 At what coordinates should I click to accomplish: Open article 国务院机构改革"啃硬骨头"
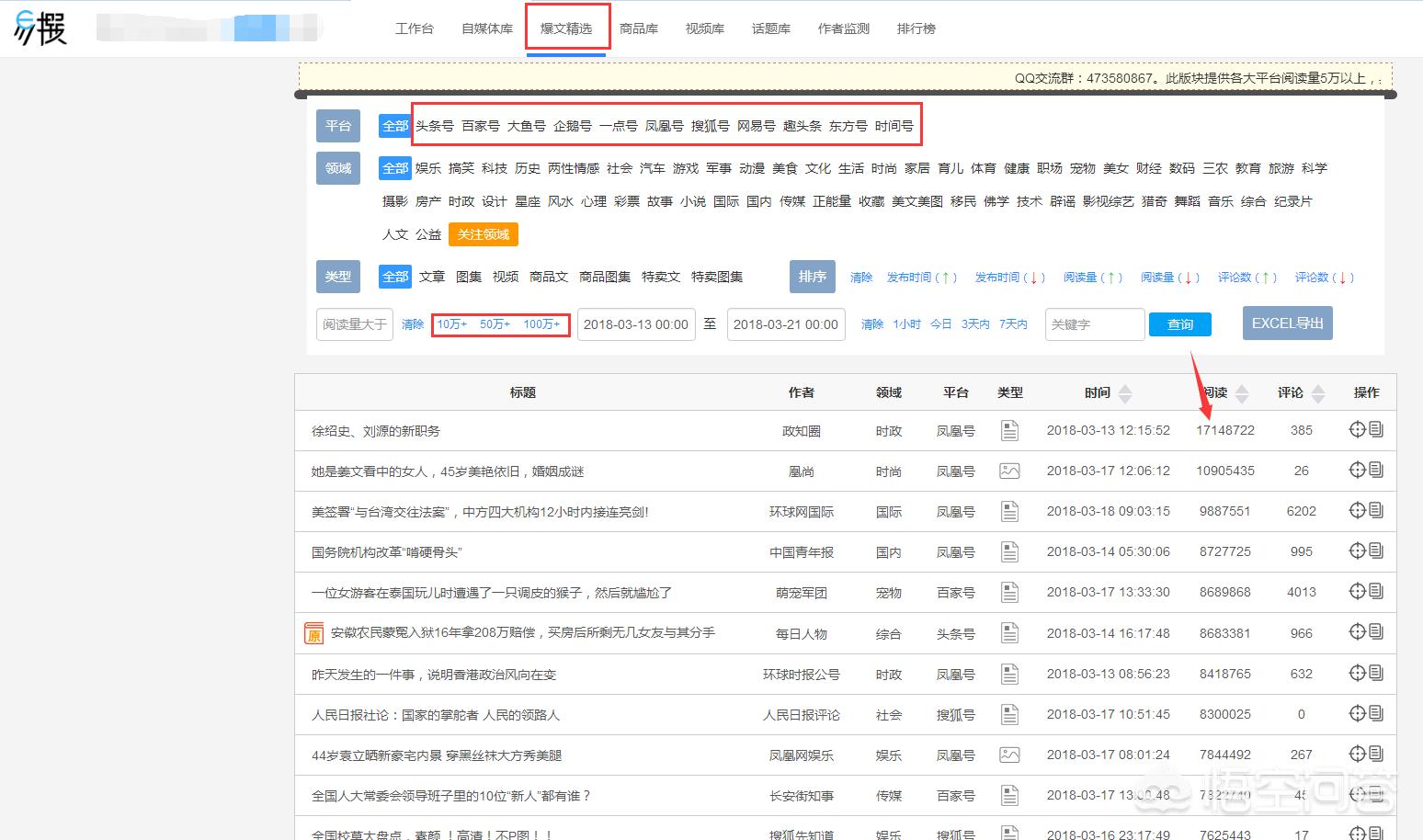pyautogui.click(x=386, y=552)
